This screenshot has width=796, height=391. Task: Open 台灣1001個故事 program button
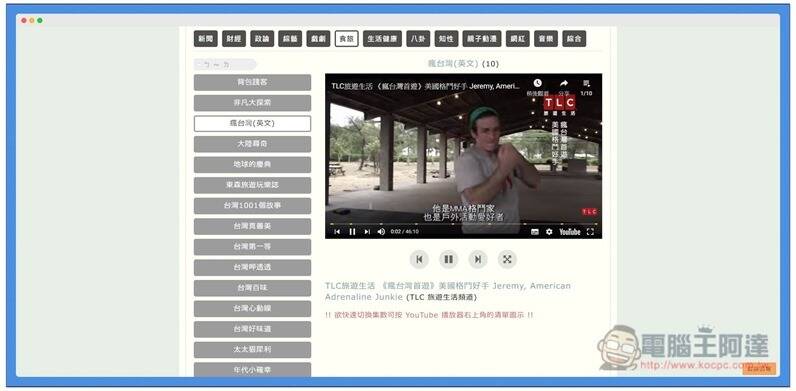252,206
